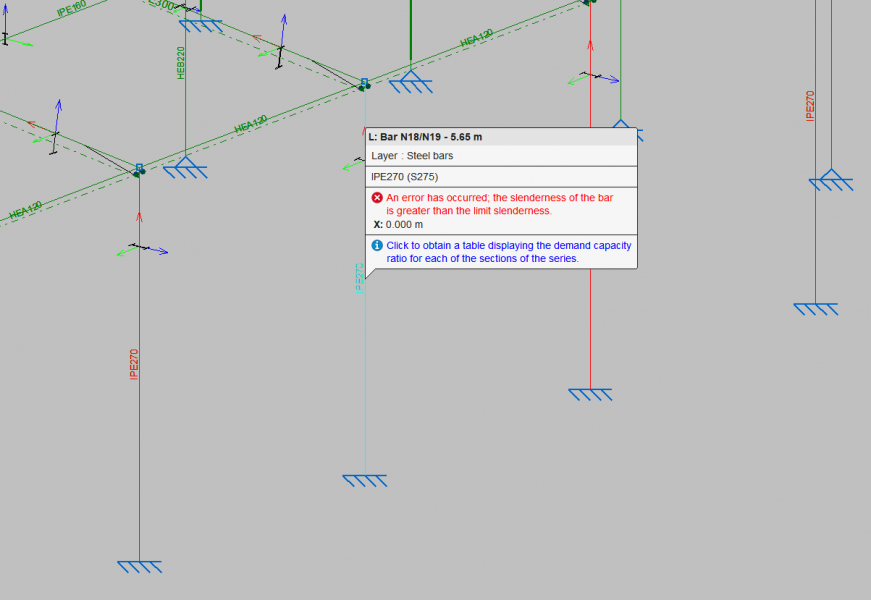The image size is (871, 600).
Task: Click the red error icon in tooltip
Action: [x=377, y=198]
